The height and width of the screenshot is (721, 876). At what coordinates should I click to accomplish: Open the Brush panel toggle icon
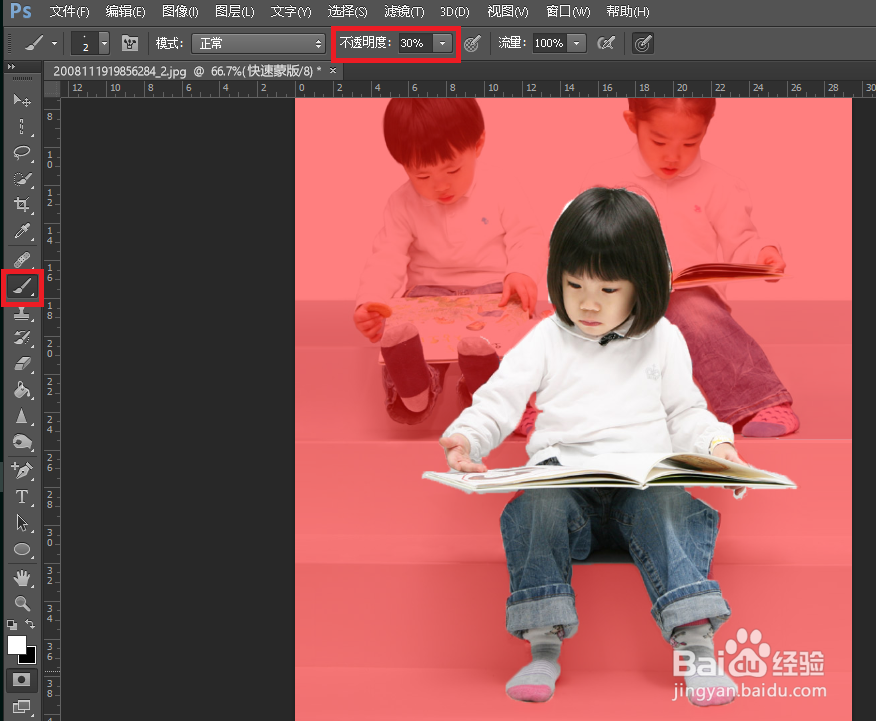(130, 43)
